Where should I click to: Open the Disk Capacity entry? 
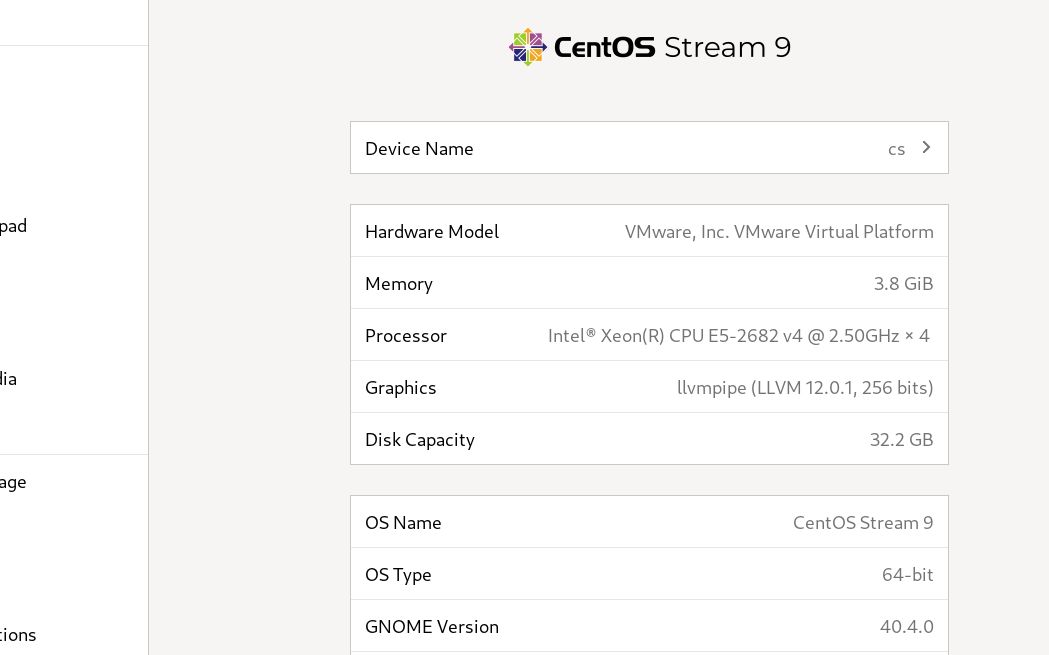[x=649, y=439]
